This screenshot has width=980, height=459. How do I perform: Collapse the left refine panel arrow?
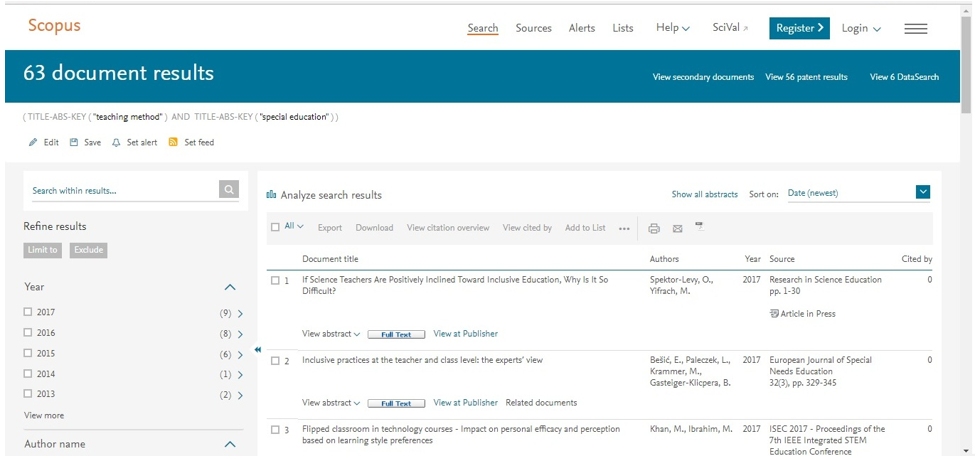click(x=258, y=350)
